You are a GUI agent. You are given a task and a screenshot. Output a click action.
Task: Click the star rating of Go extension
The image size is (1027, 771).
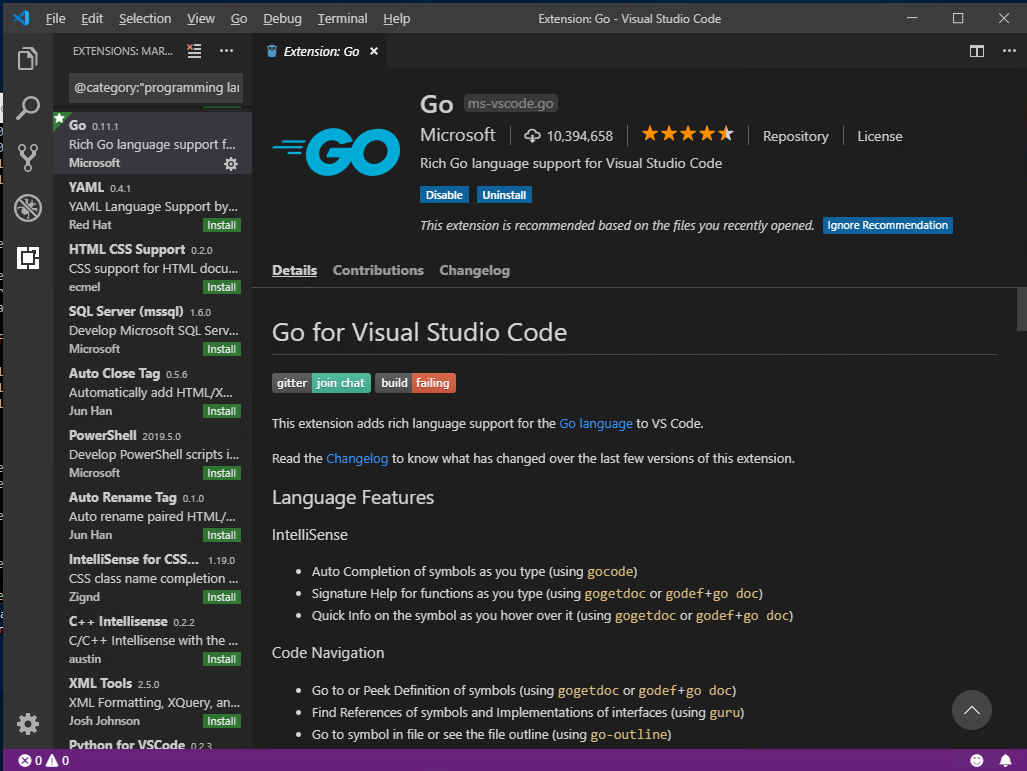point(687,134)
